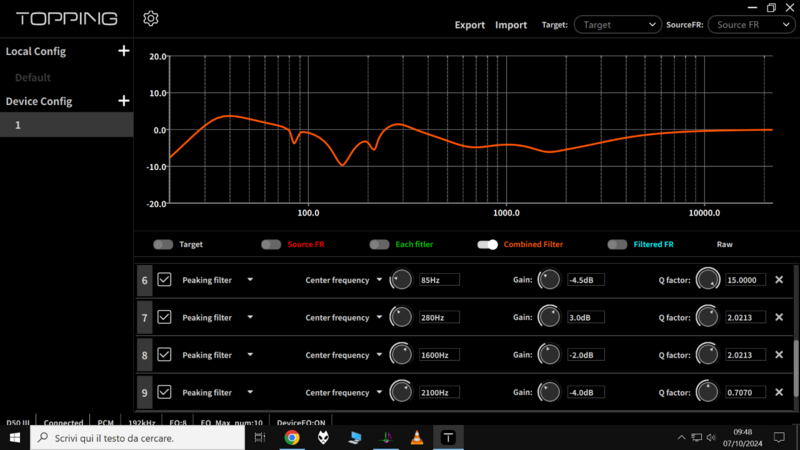800x450 pixels.
Task: Open the Target dropdown at the top
Action: 616,25
